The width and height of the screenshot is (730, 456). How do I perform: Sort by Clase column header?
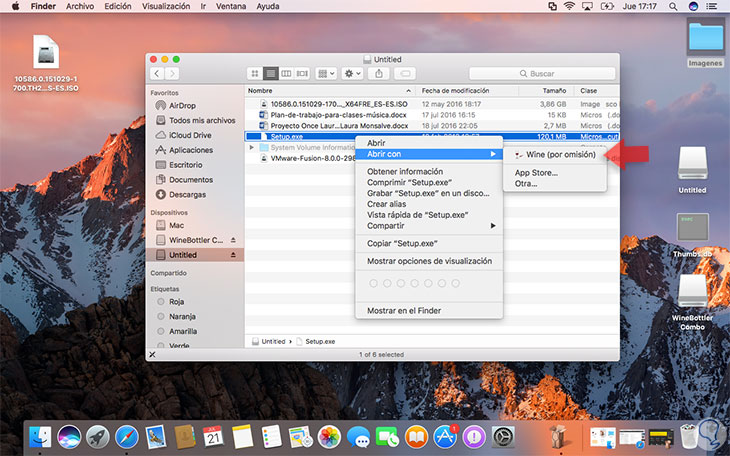(597, 91)
